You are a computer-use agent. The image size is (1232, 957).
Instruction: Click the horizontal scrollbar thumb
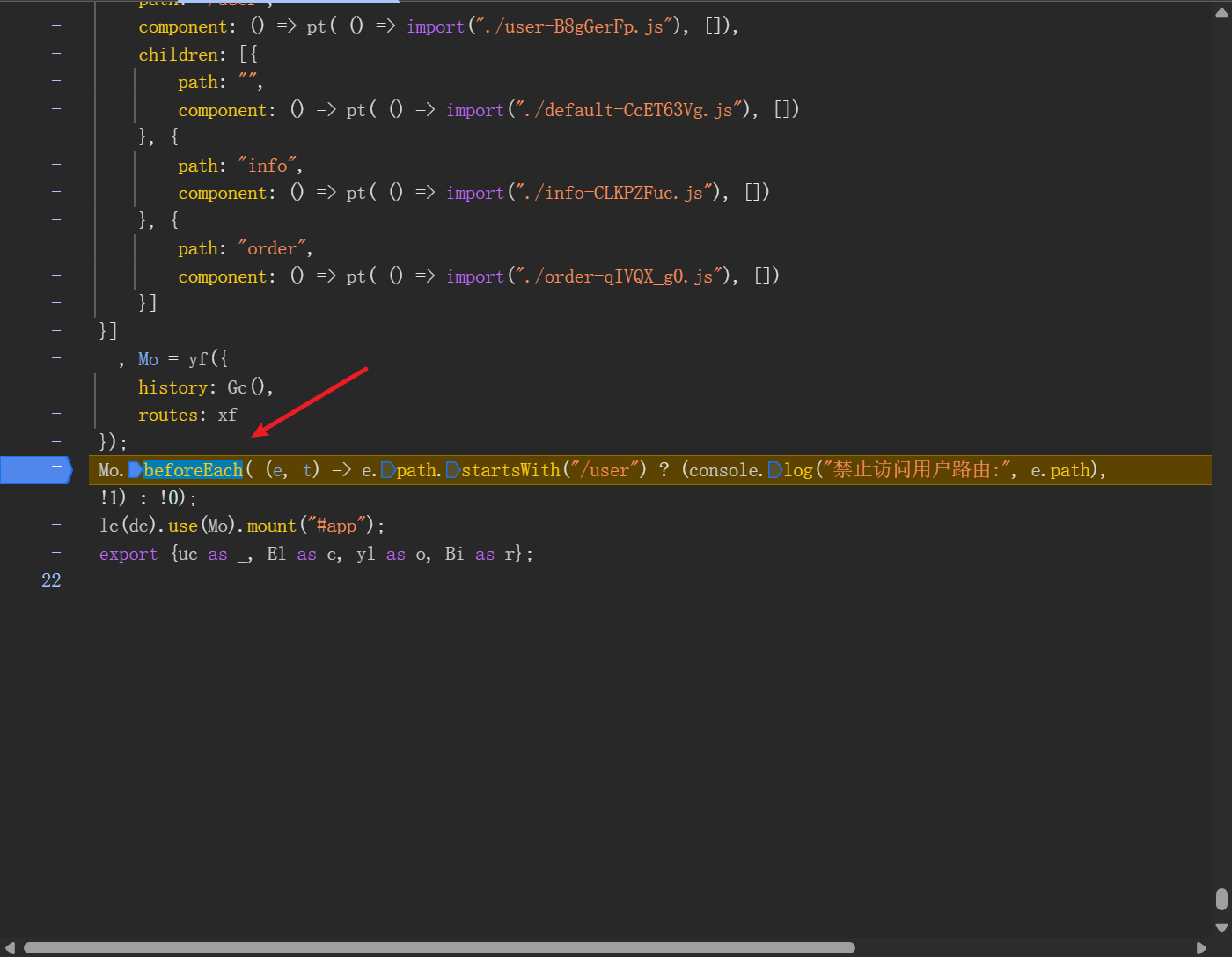click(440, 947)
